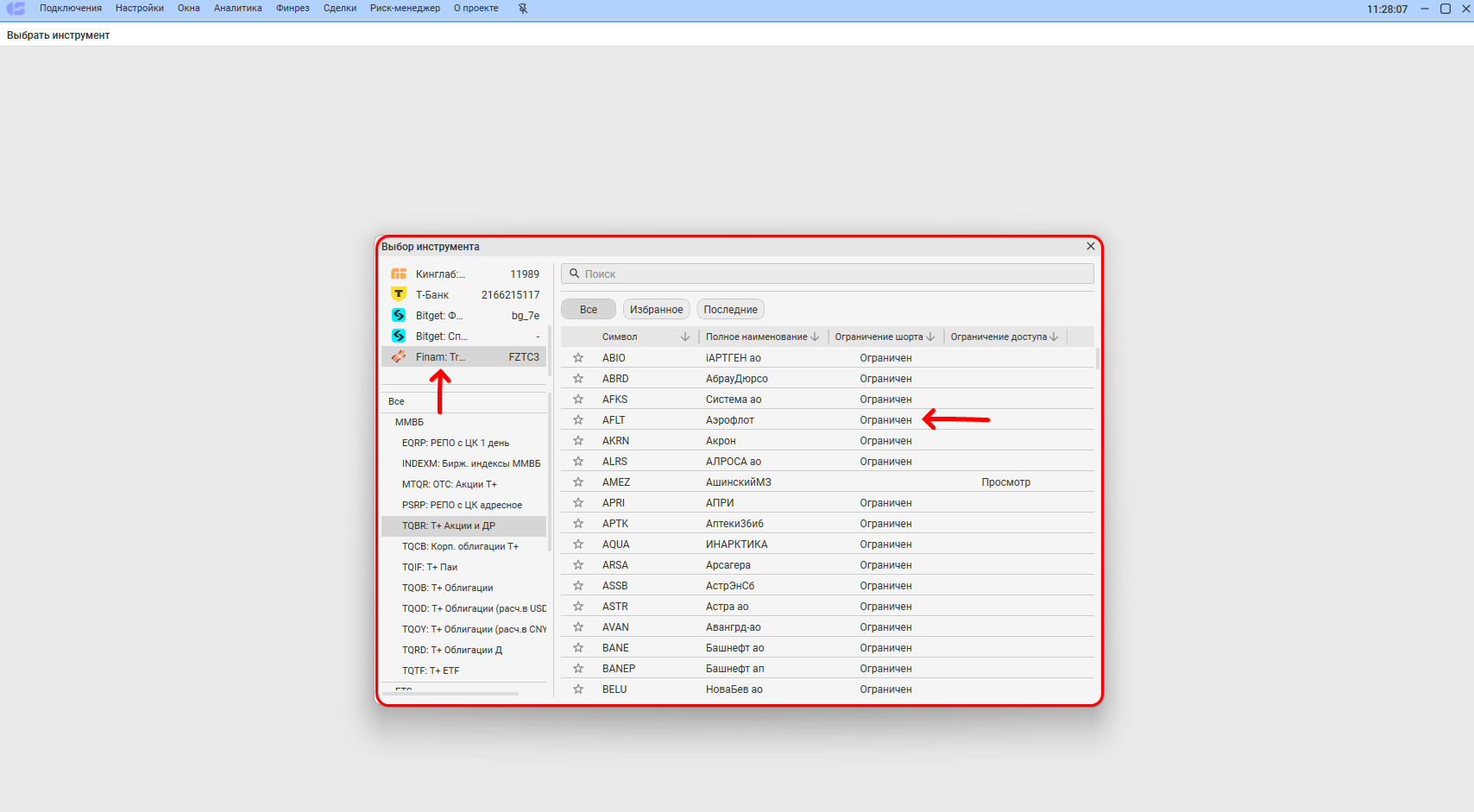Sort by Полное наименование column arrow

coord(815,337)
